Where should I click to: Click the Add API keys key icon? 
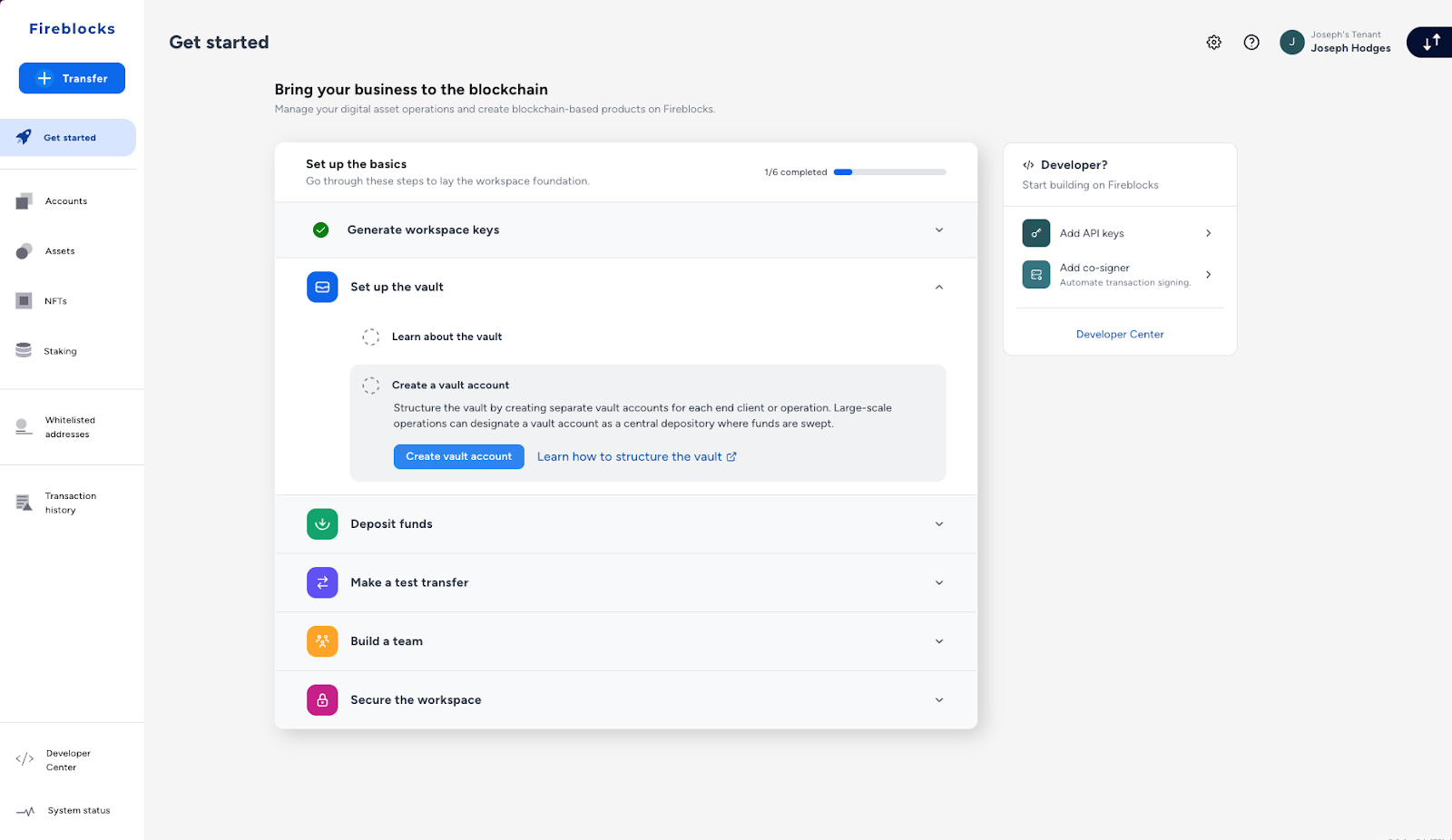[x=1036, y=233]
